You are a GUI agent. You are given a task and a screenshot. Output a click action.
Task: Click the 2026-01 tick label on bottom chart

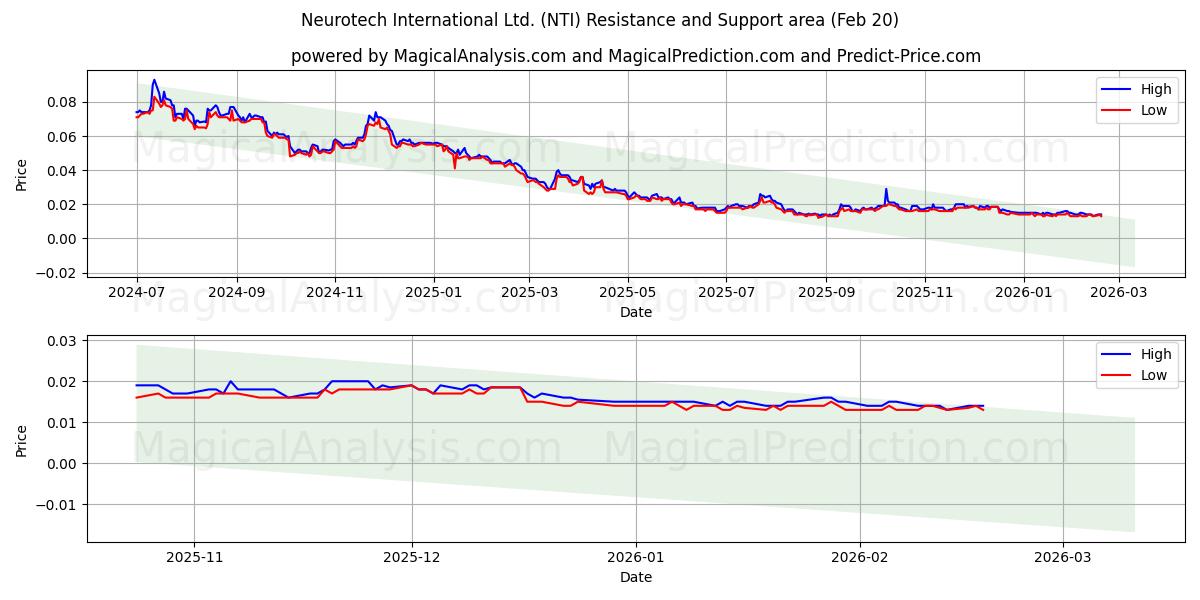click(636, 557)
